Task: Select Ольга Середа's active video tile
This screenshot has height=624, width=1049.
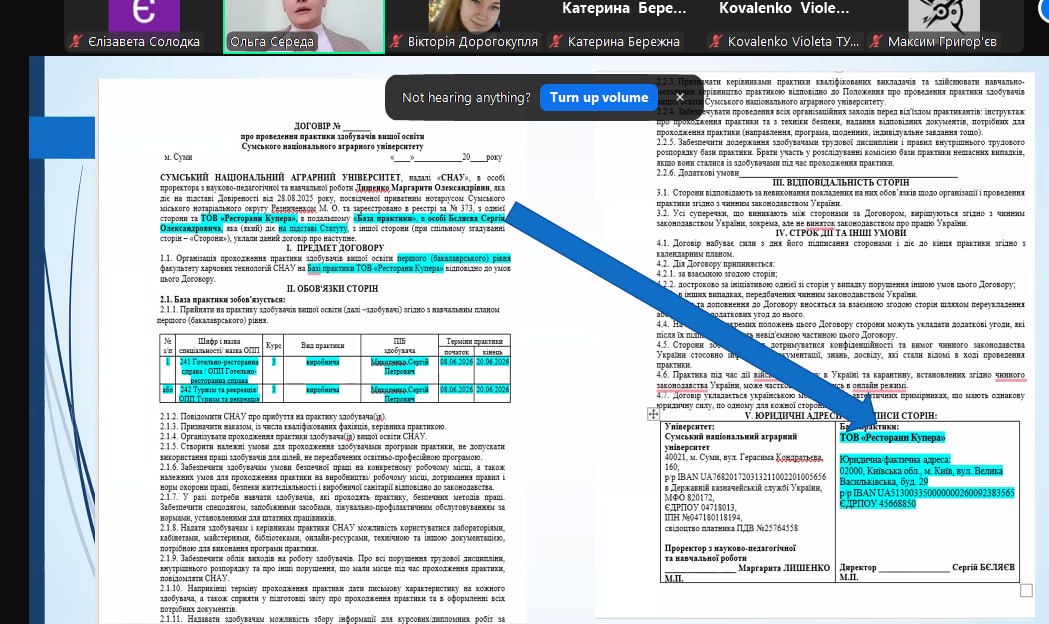Action: point(304,20)
